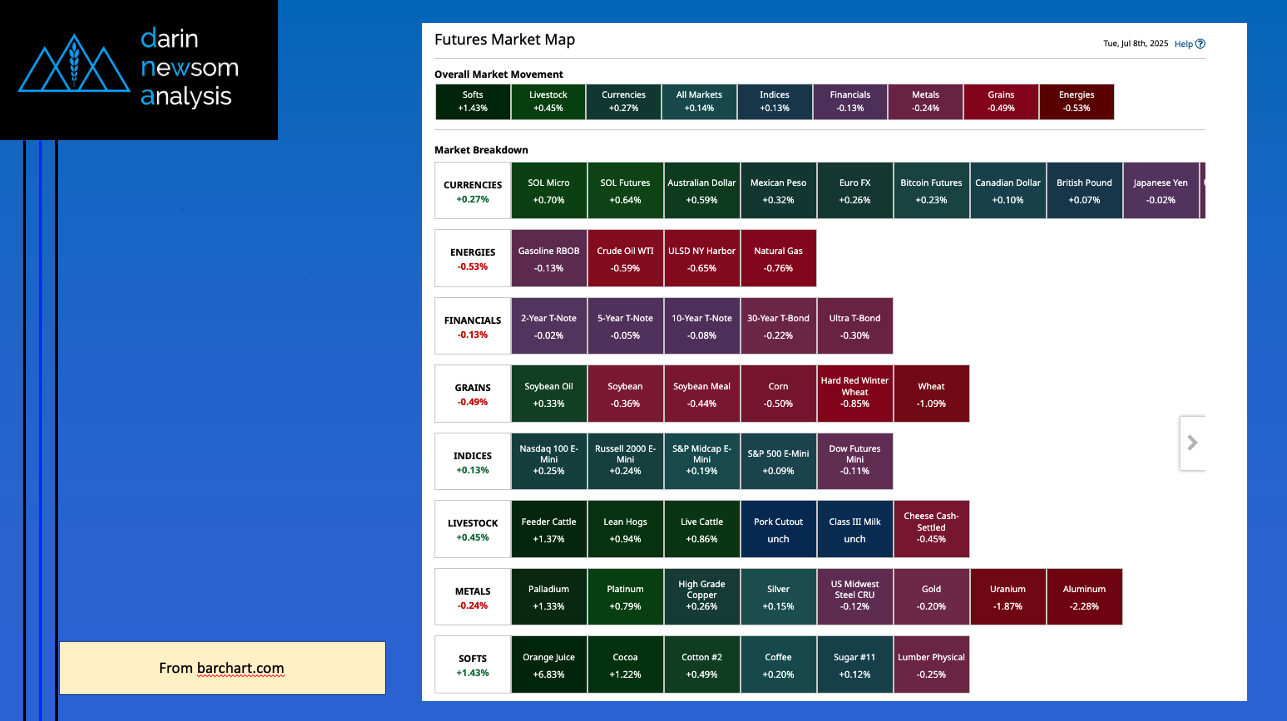1287x721 pixels.
Task: Click the Natural Gas tile
Action: [778, 258]
